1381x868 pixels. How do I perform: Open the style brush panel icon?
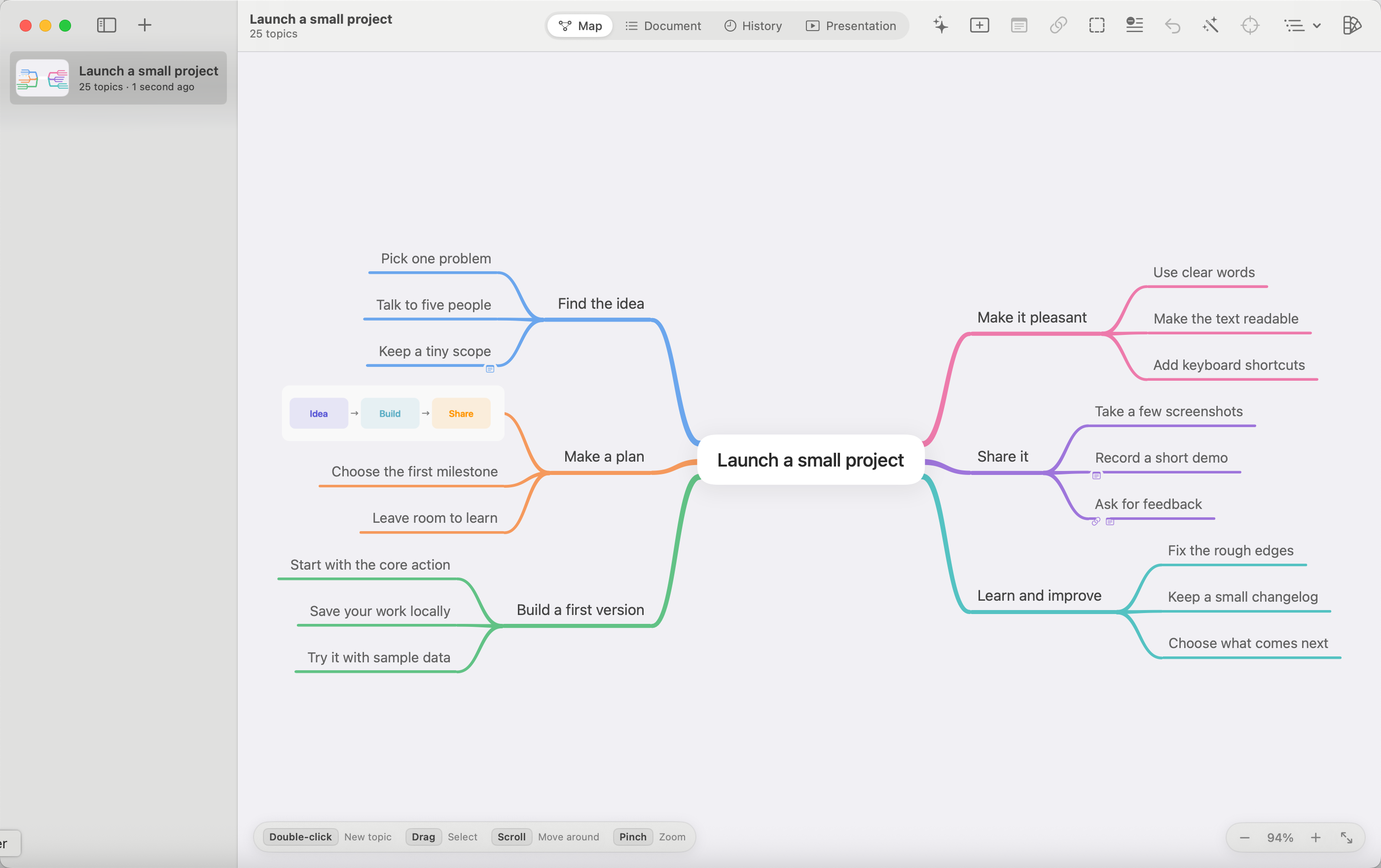pyautogui.click(x=1352, y=25)
